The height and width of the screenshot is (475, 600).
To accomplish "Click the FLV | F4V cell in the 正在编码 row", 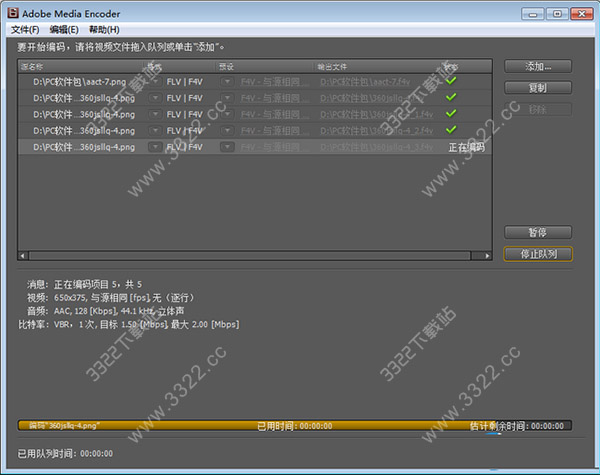I will 184,147.
